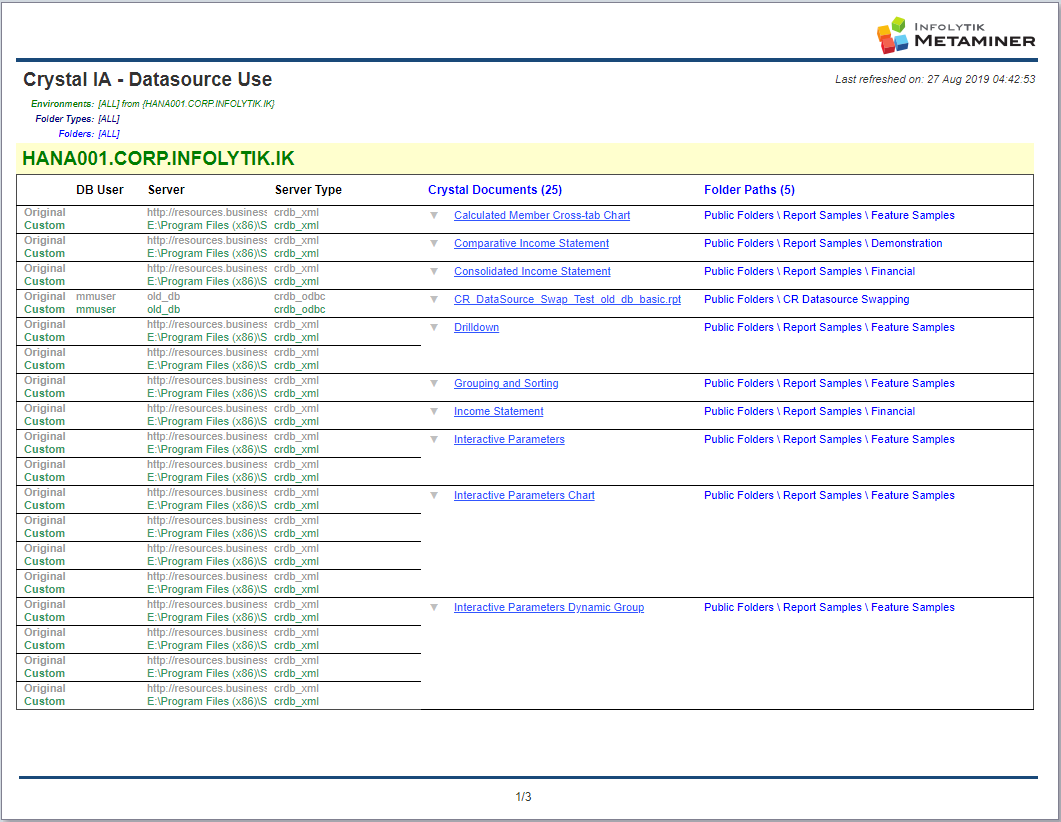Click the green old_db server cell
Image resolution: width=1061 pixels, height=822 pixels.
click(x=164, y=310)
